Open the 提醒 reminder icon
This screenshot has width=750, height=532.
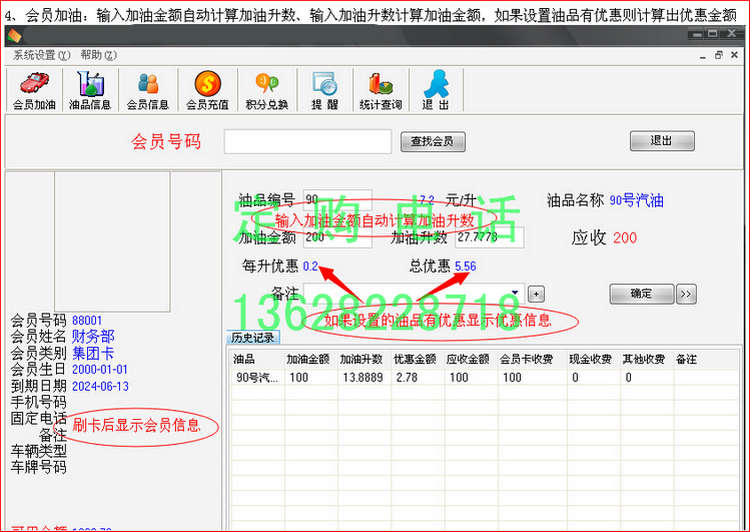pos(325,90)
